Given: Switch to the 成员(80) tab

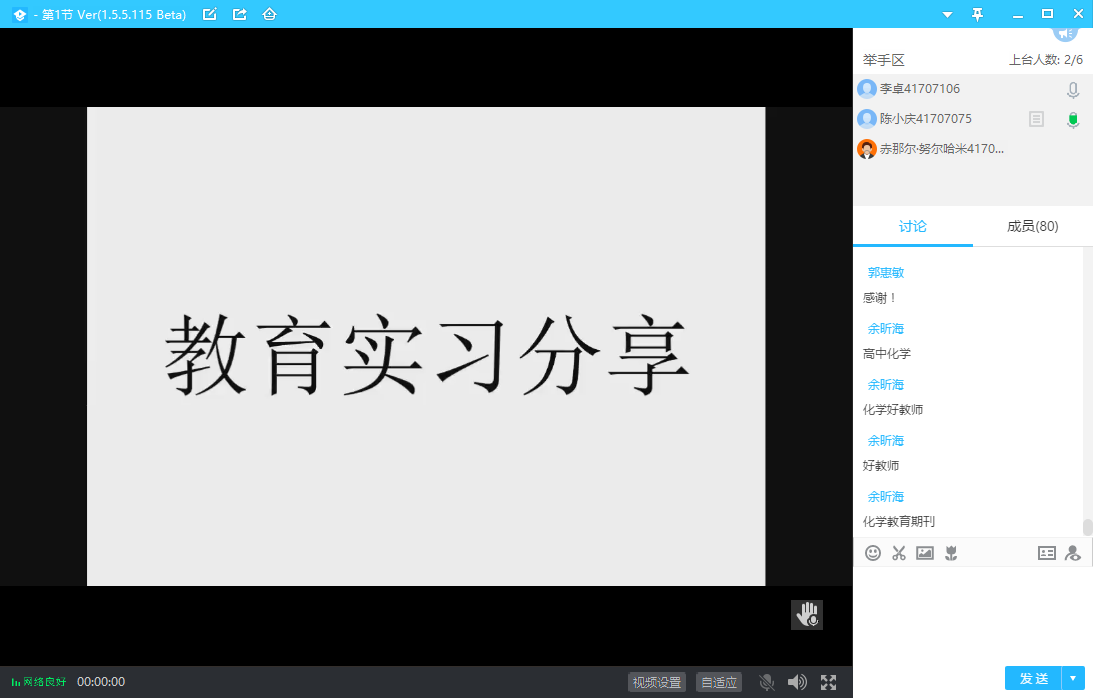Looking at the screenshot, I should (1032, 226).
